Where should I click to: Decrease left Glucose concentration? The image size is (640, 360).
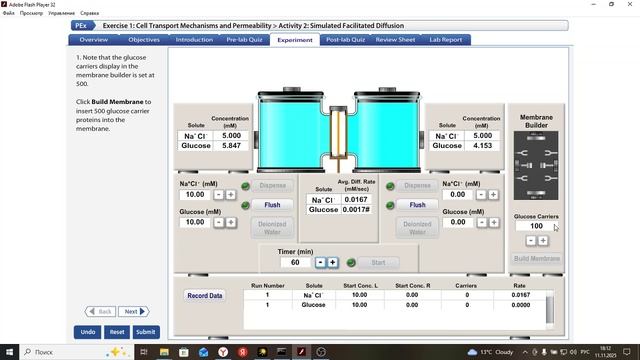219,222
